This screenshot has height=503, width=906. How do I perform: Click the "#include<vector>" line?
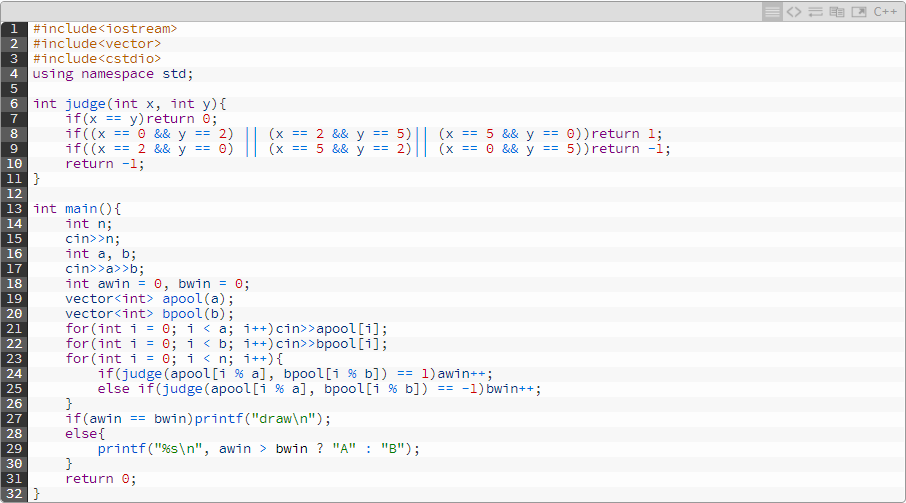coord(97,44)
